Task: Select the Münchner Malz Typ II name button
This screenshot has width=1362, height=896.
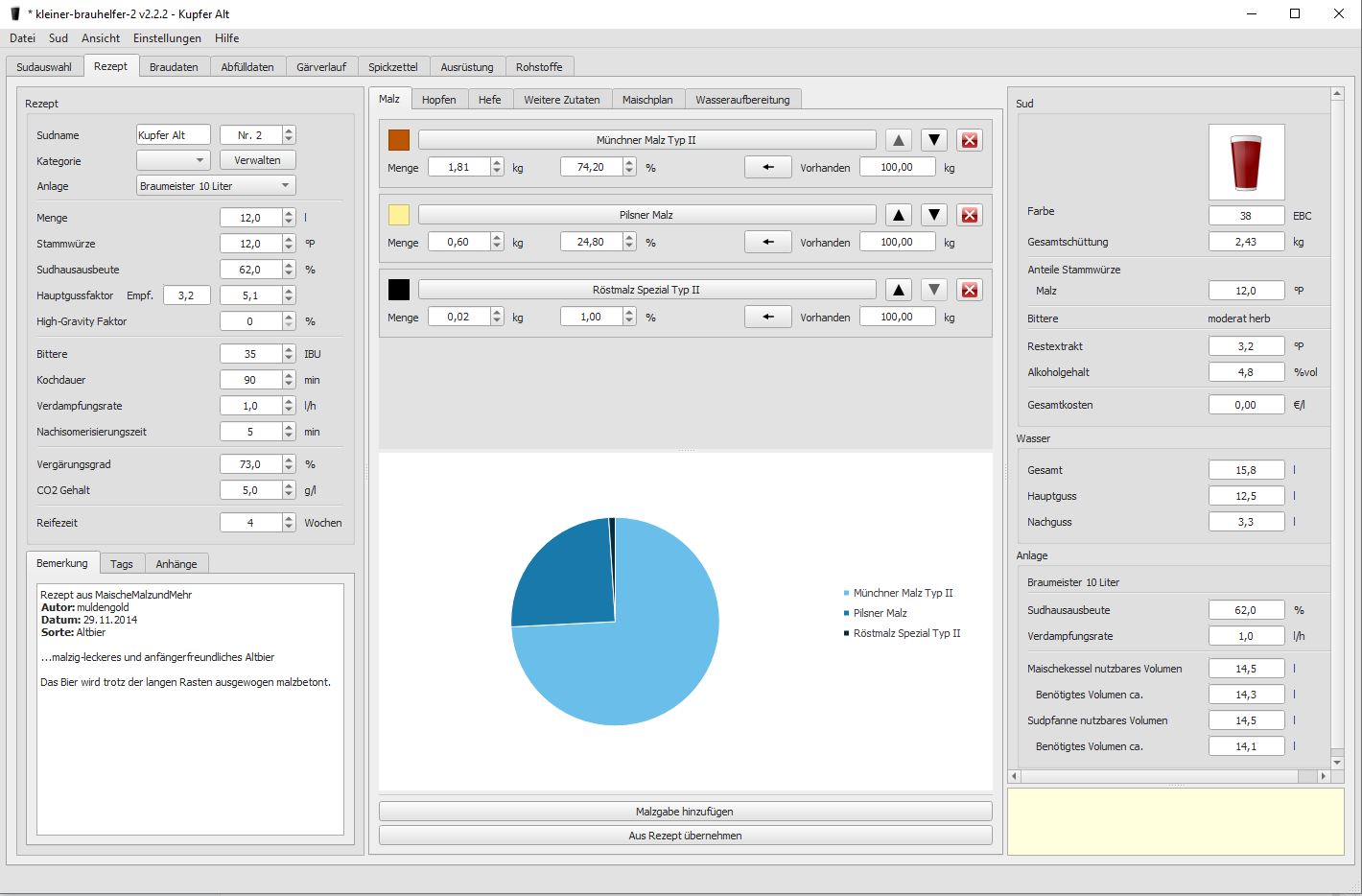Action: (x=646, y=140)
